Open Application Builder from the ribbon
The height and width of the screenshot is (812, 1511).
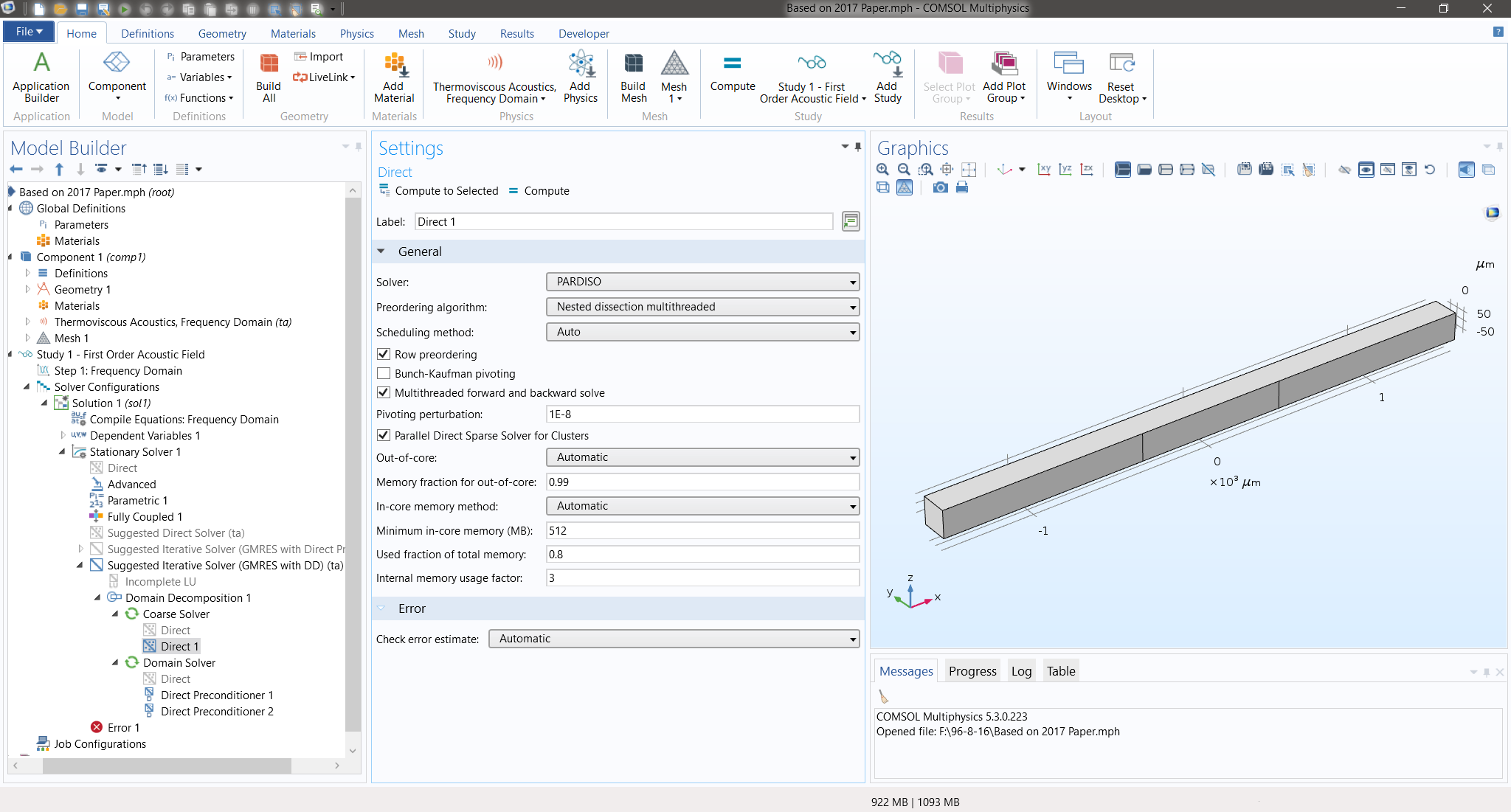pyautogui.click(x=41, y=77)
